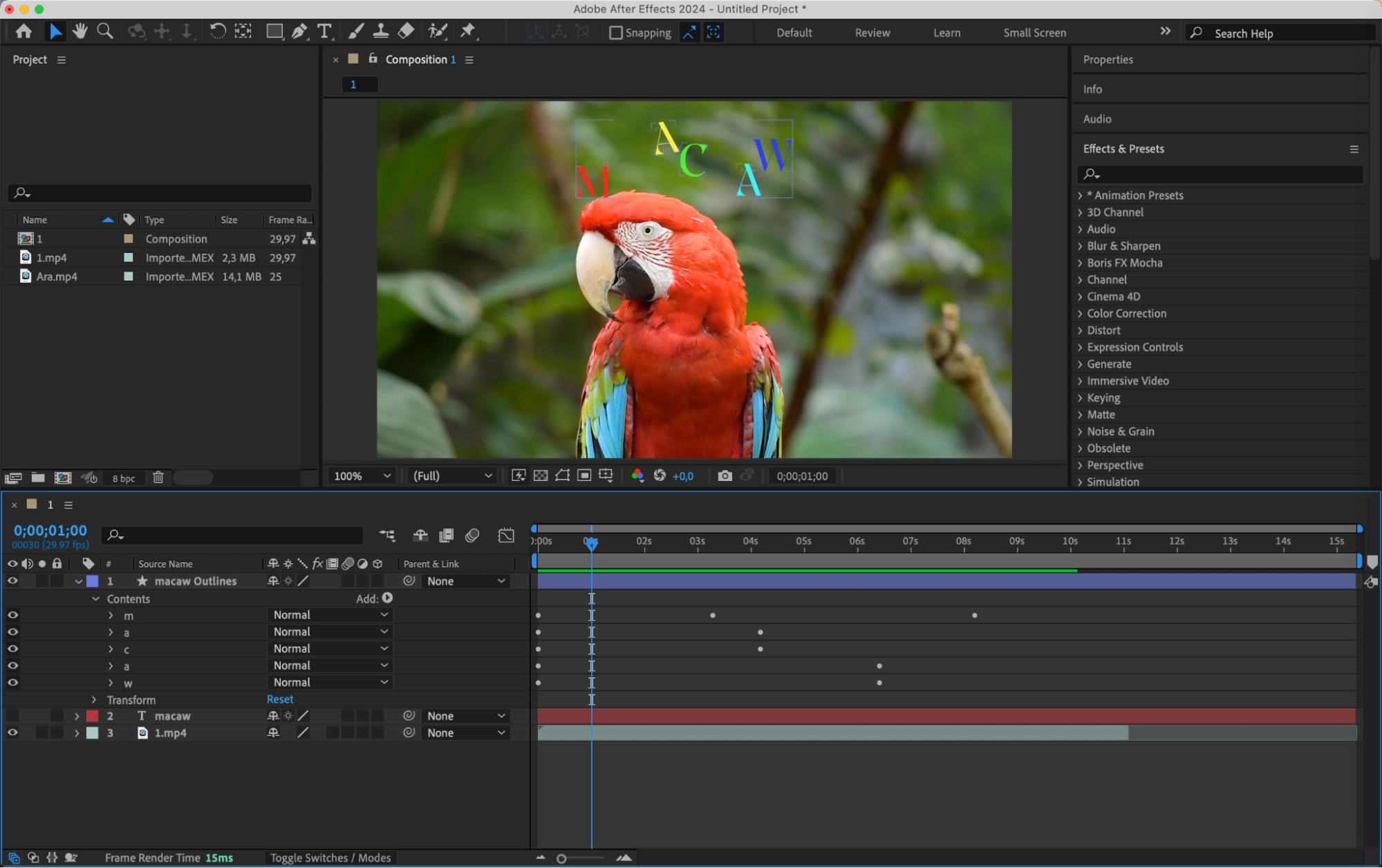Click the Reset link next to Transform
1382x868 pixels.
(x=280, y=699)
